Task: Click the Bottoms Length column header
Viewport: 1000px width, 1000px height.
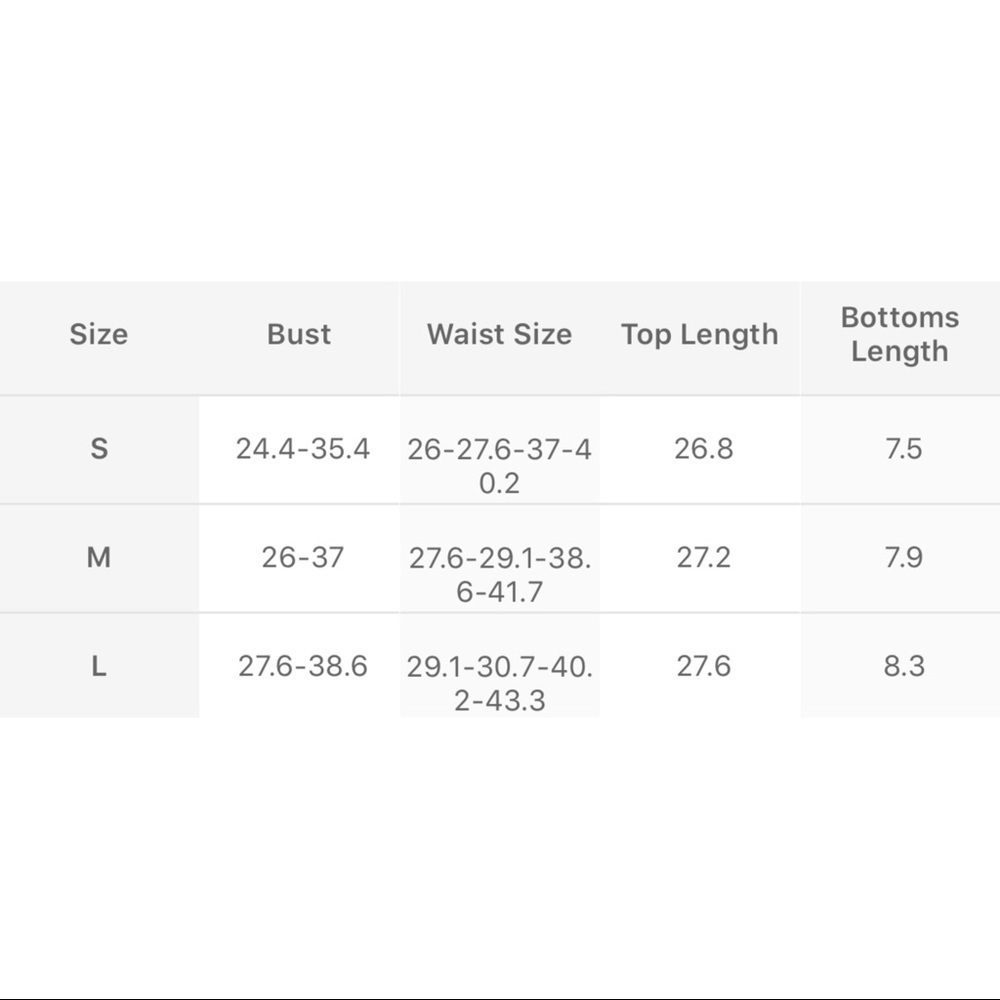Action: click(899, 334)
